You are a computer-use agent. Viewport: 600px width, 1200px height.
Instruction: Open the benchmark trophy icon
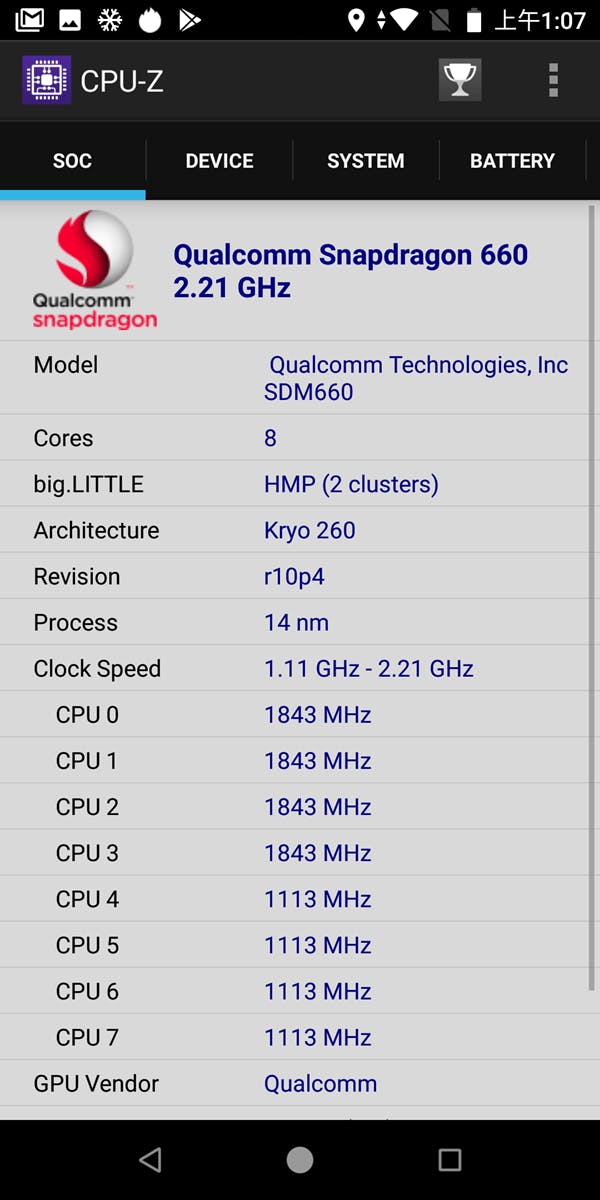pyautogui.click(x=459, y=80)
